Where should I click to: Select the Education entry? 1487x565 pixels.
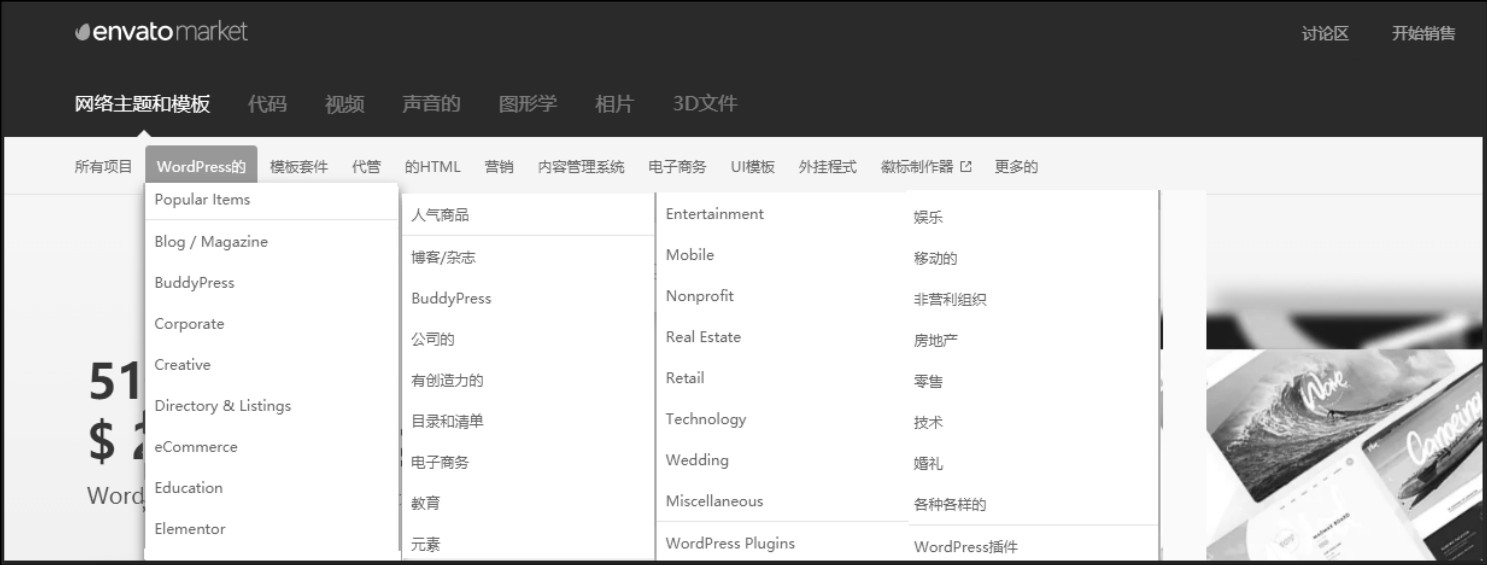(188, 488)
